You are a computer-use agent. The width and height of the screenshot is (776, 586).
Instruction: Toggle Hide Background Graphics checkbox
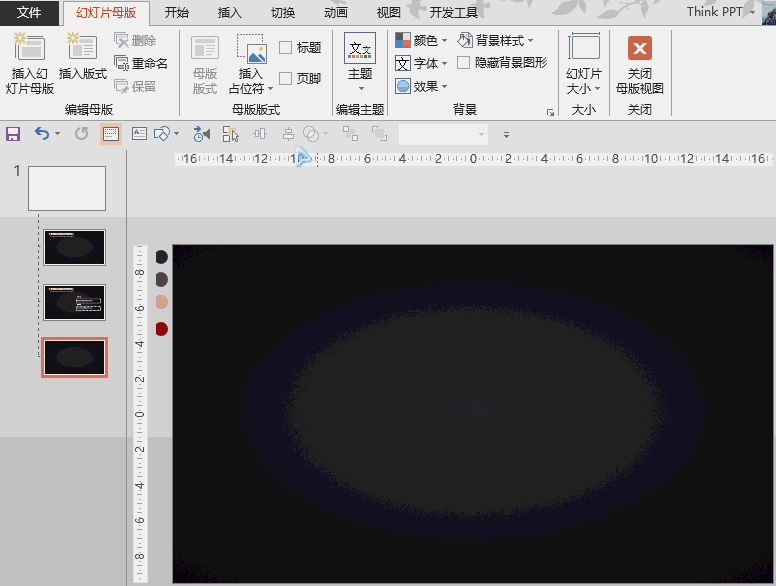coord(464,63)
